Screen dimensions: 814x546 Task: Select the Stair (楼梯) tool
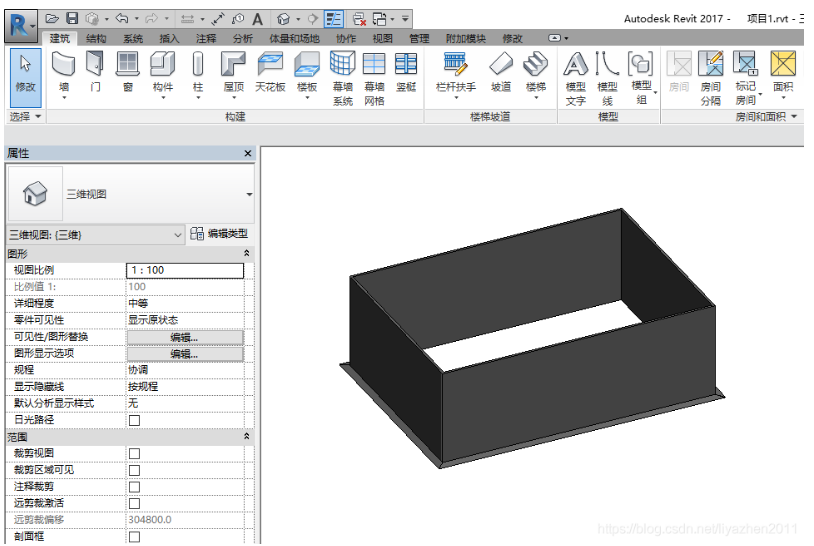click(536, 74)
